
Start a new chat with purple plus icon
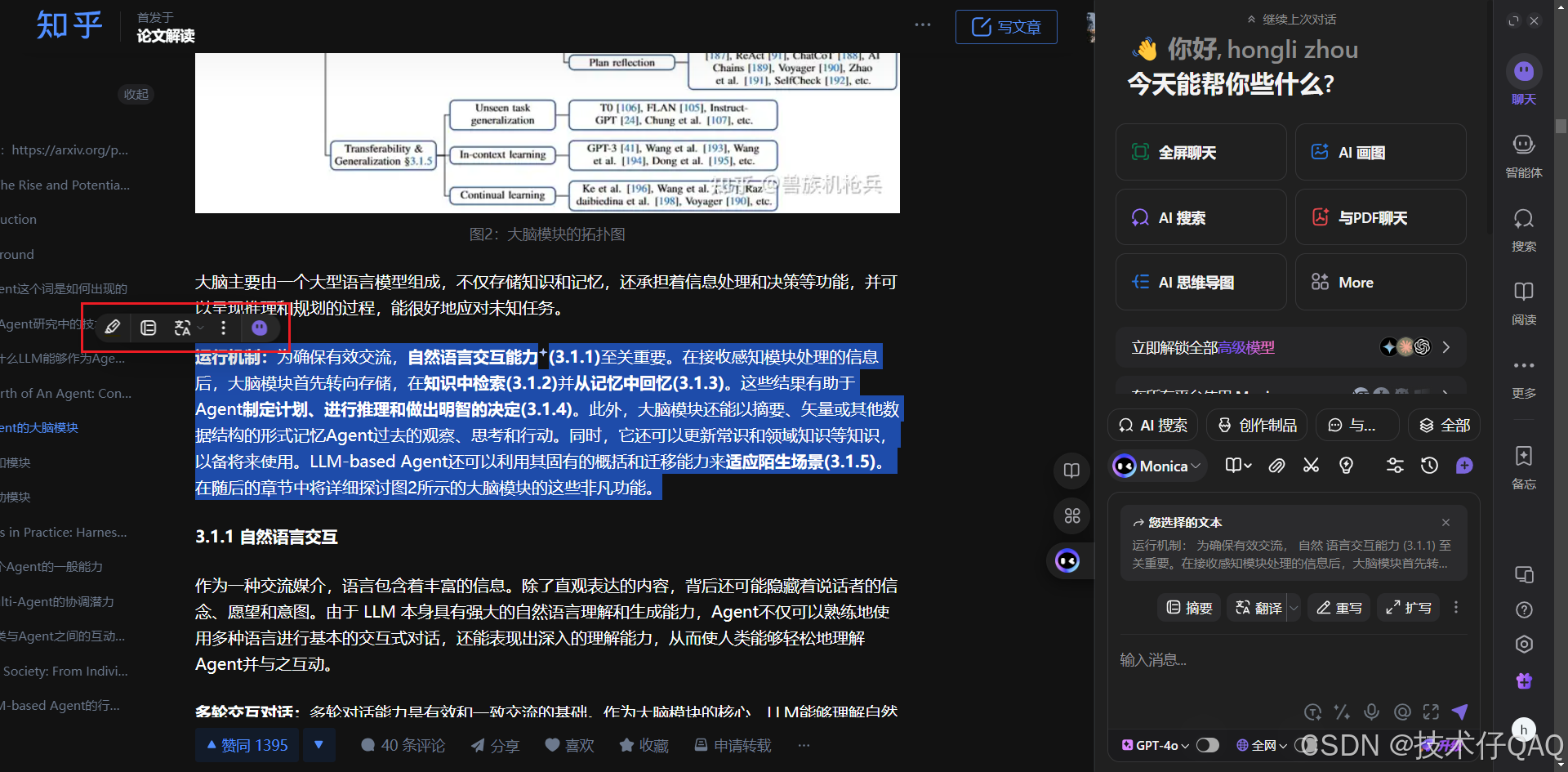[x=1464, y=466]
